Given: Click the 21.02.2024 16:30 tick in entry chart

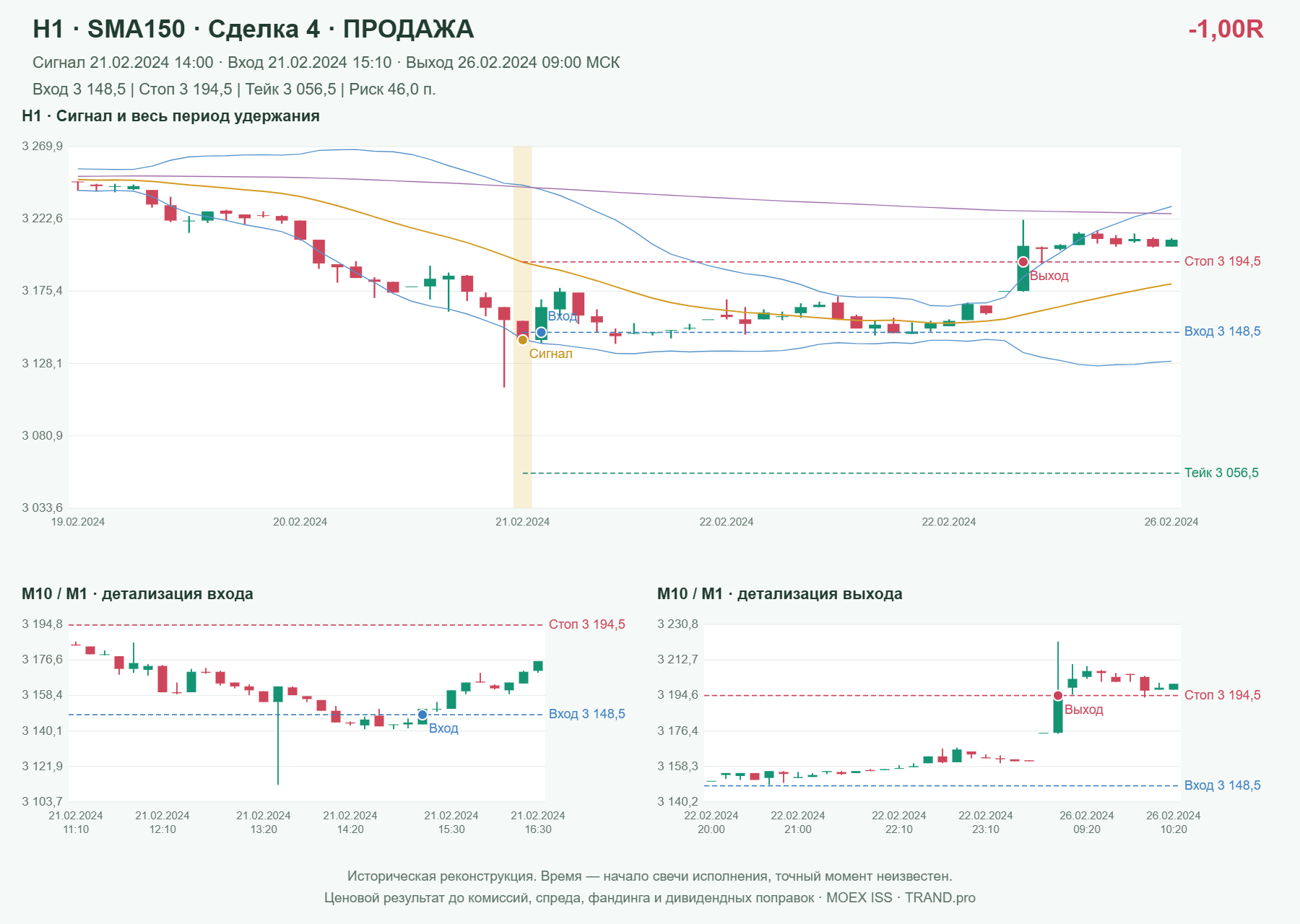Looking at the screenshot, I should pyautogui.click(x=538, y=822).
